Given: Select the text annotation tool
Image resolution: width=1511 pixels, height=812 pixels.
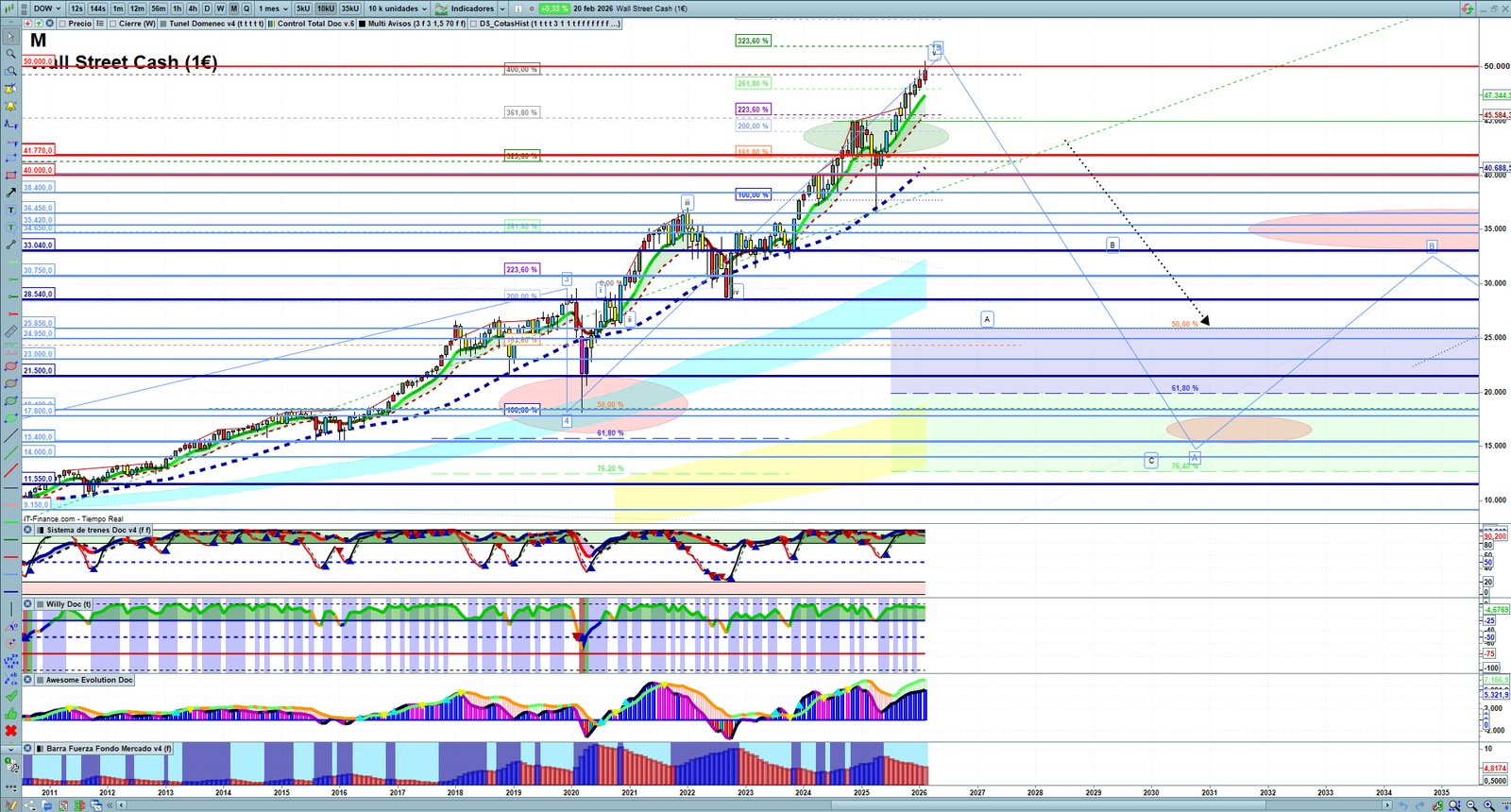Looking at the screenshot, I should tap(10, 210).
